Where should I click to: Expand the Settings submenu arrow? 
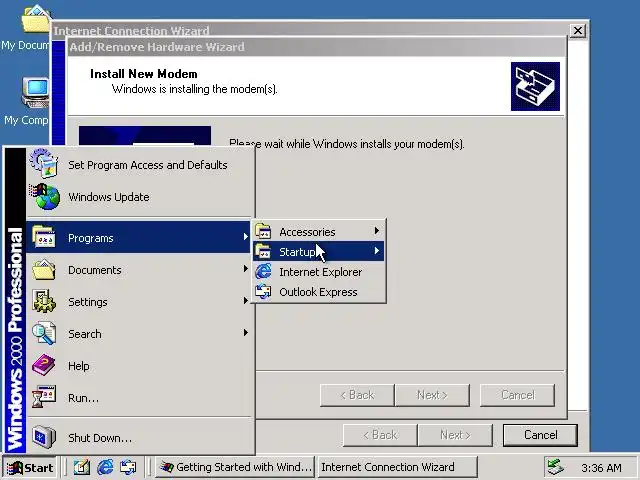point(245,300)
